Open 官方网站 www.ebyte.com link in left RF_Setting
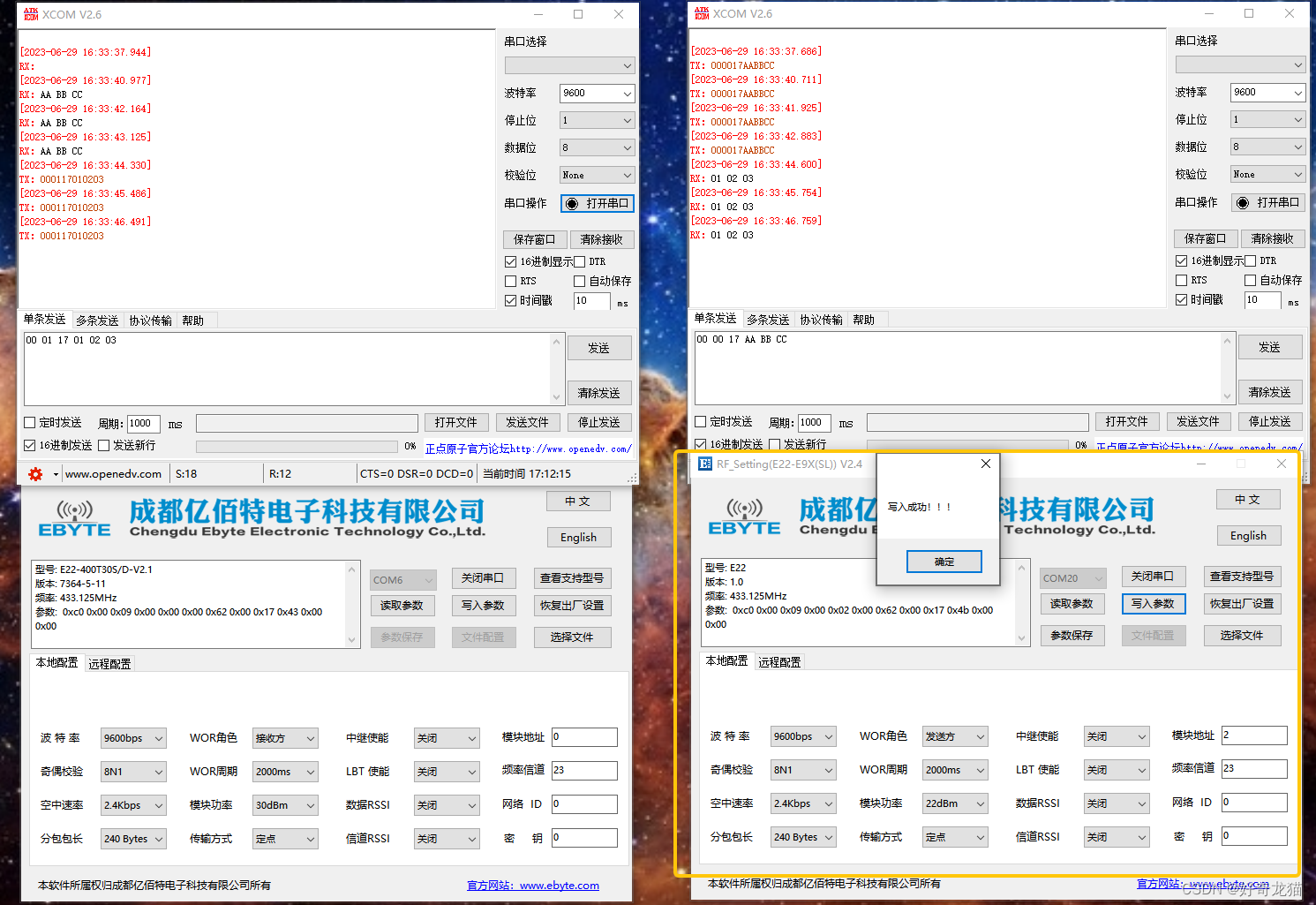1316x905 pixels. tap(533, 886)
